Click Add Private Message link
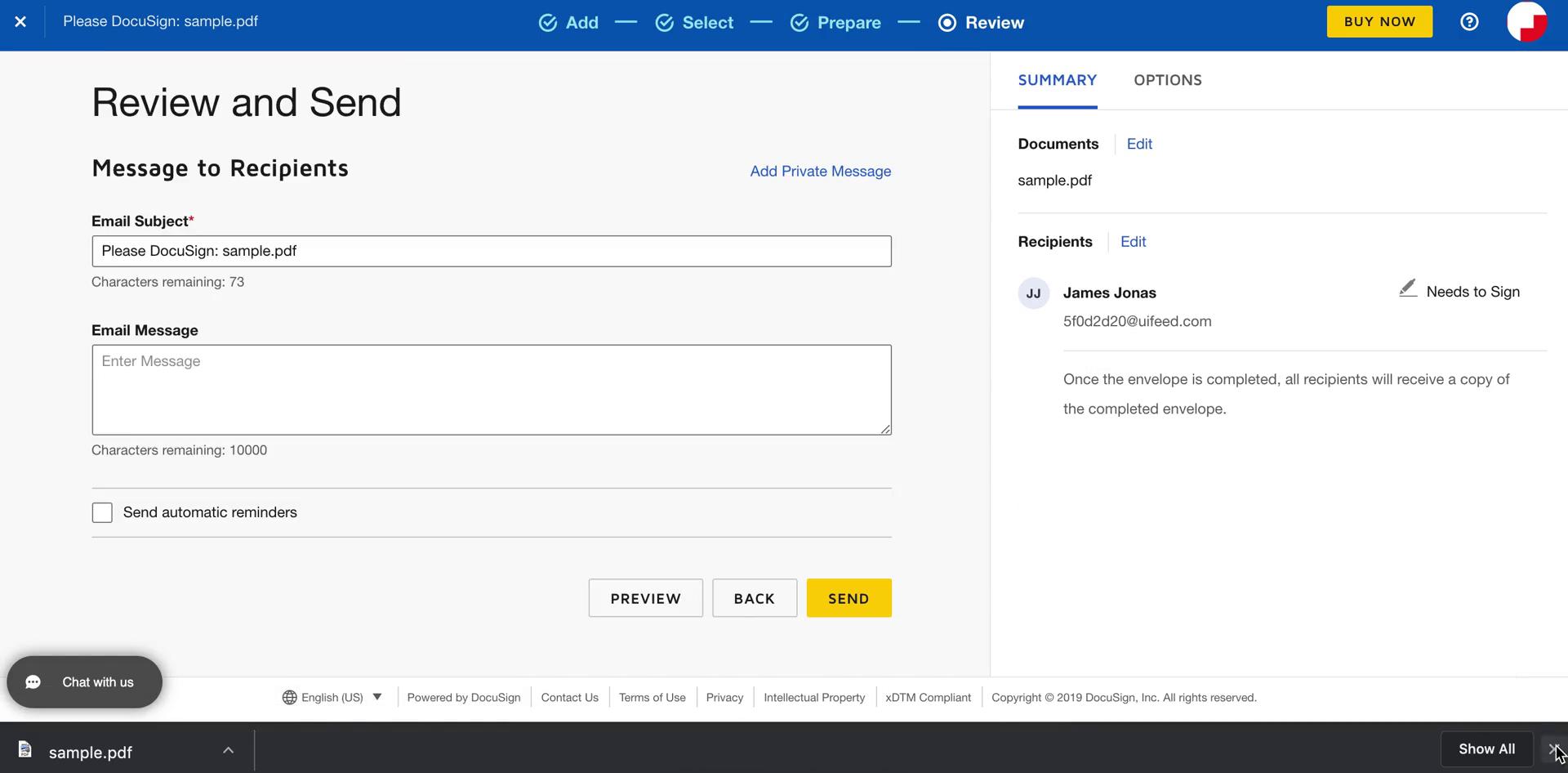Screen dimensions: 1568x773 (x=821, y=172)
